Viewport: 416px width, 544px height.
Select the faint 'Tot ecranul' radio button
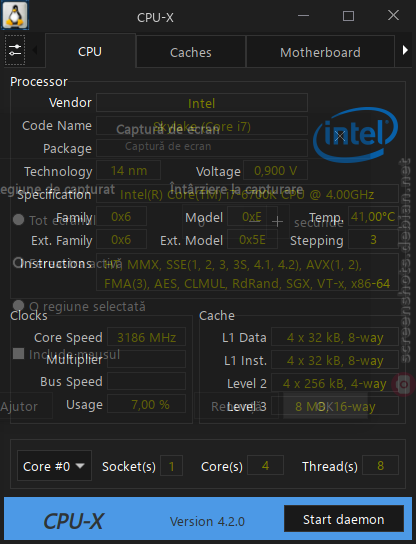pos(18,220)
